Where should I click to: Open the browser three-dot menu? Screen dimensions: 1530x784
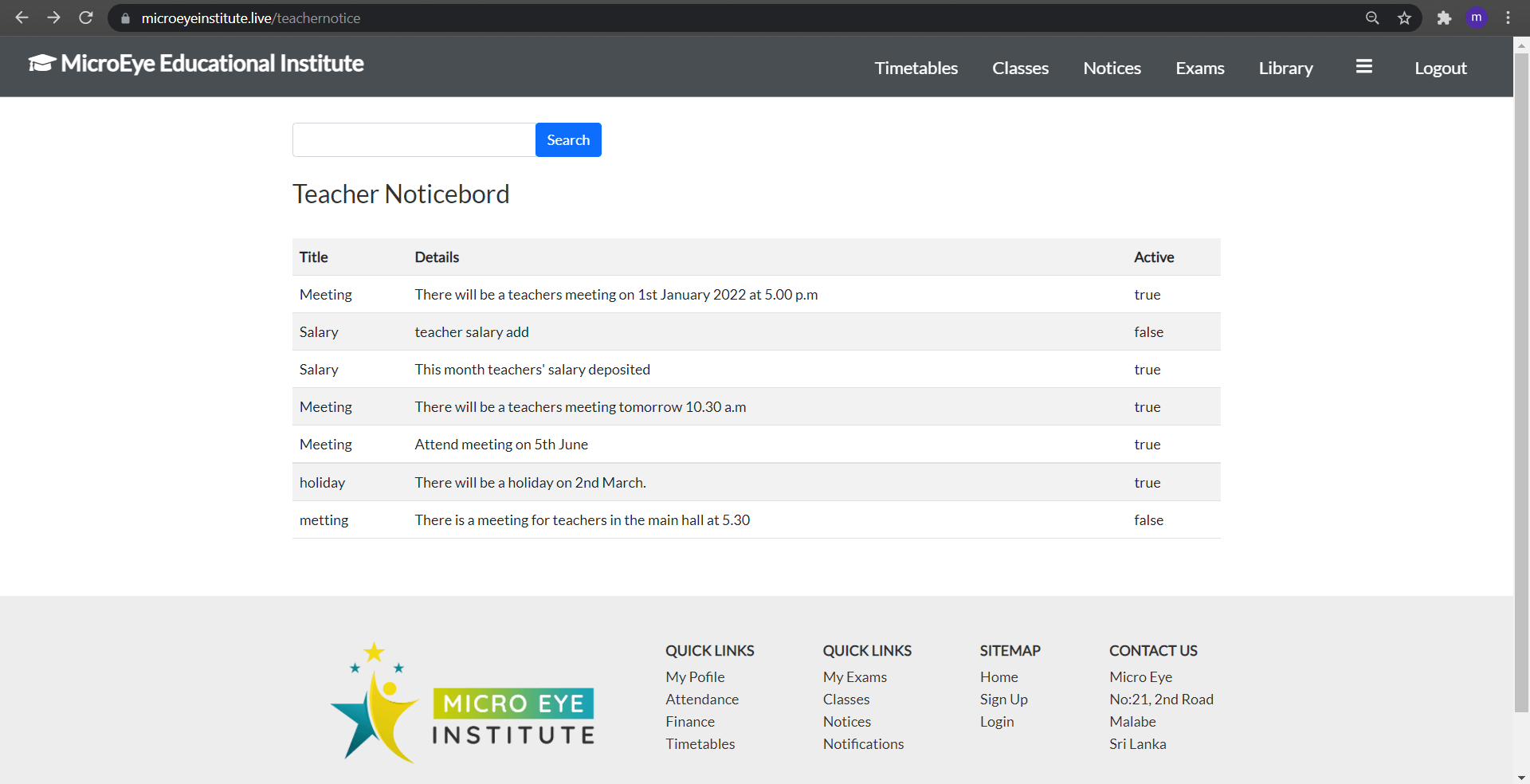click(x=1508, y=18)
